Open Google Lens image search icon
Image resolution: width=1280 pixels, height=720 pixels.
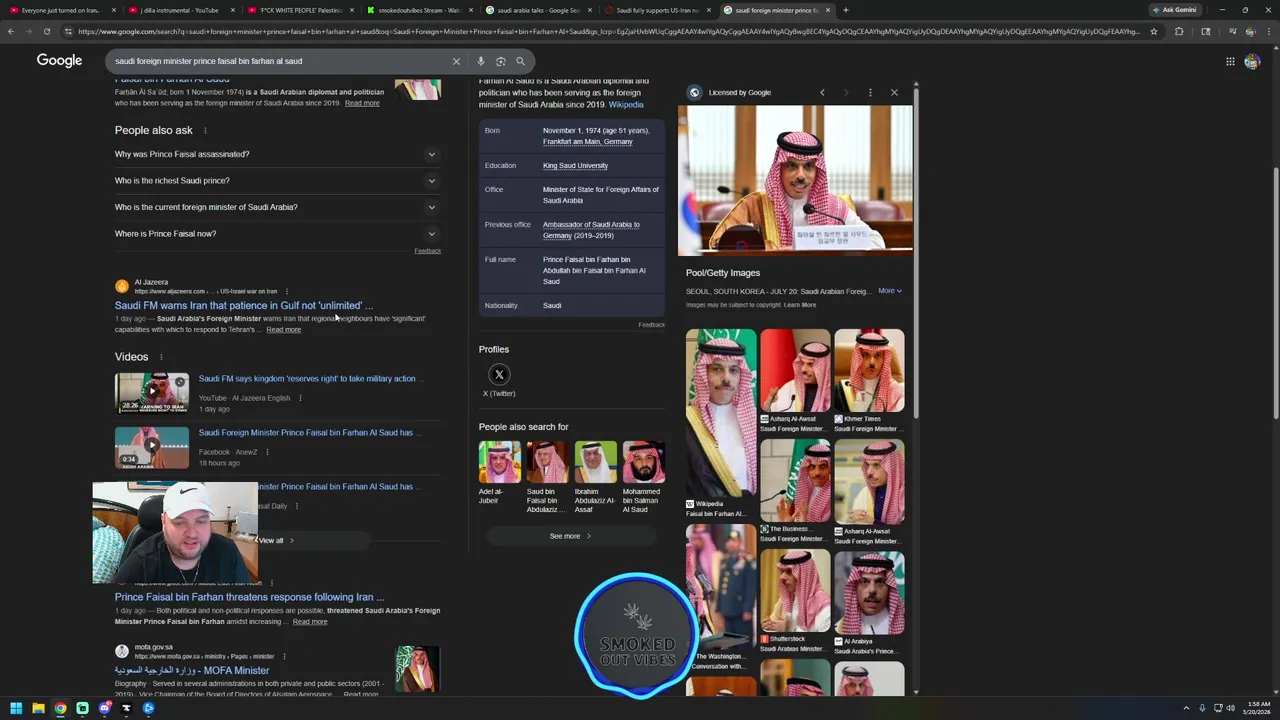point(501,61)
